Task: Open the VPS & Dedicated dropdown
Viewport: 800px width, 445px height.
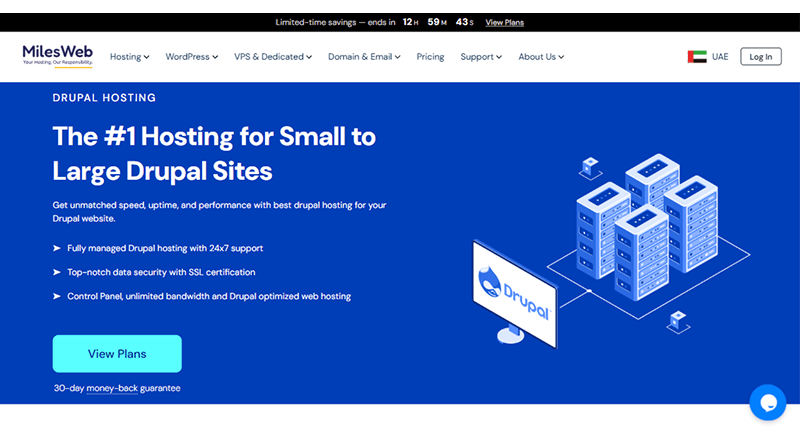Action: 273,57
